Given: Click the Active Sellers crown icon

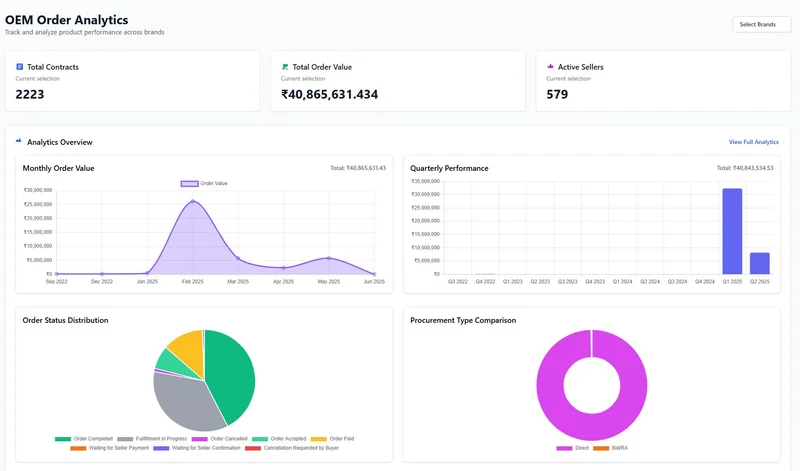Looking at the screenshot, I should tap(550, 66).
